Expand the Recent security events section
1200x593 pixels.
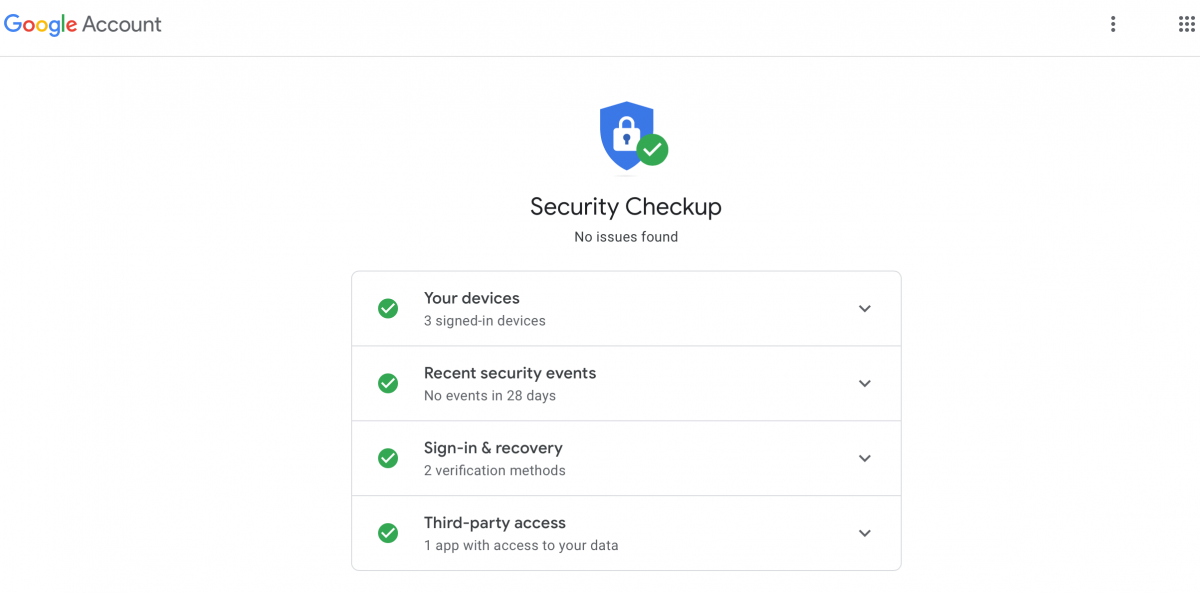pyautogui.click(x=864, y=383)
